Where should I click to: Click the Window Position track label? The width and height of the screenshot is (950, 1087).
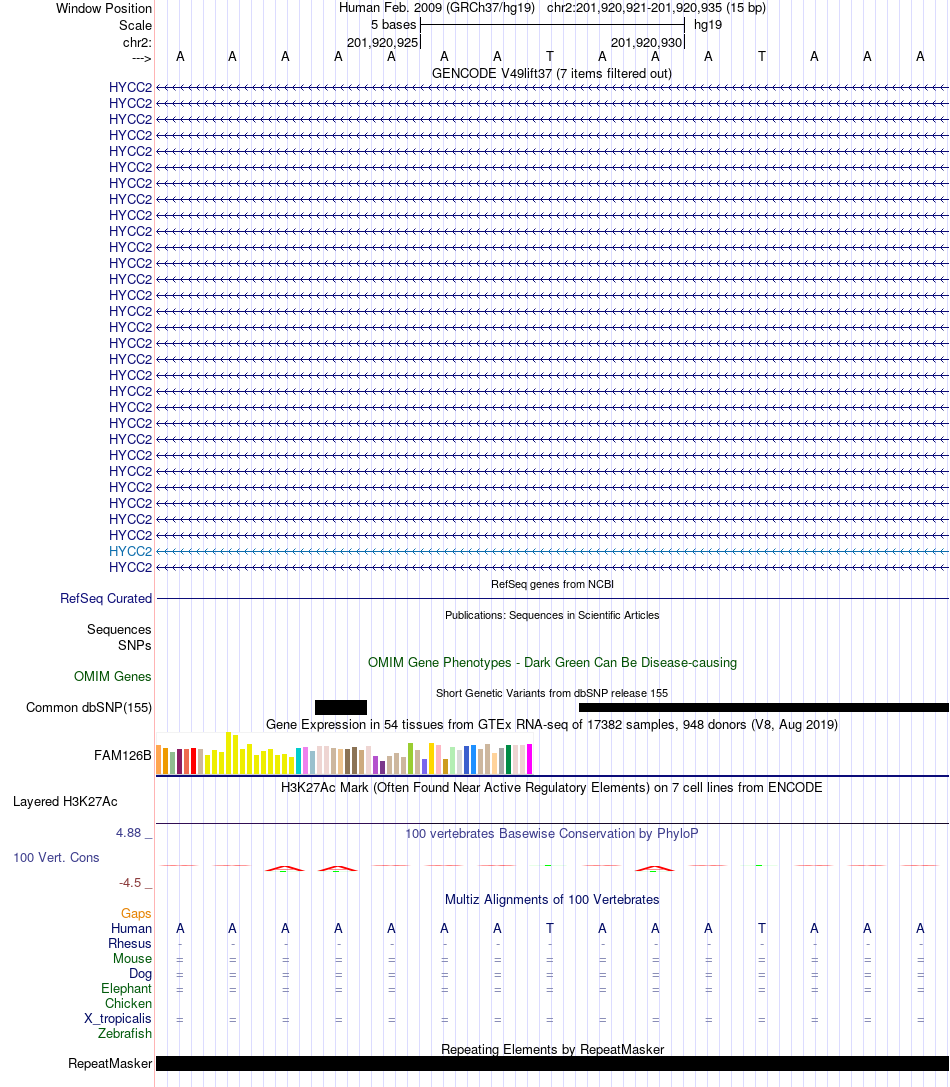pos(103,8)
